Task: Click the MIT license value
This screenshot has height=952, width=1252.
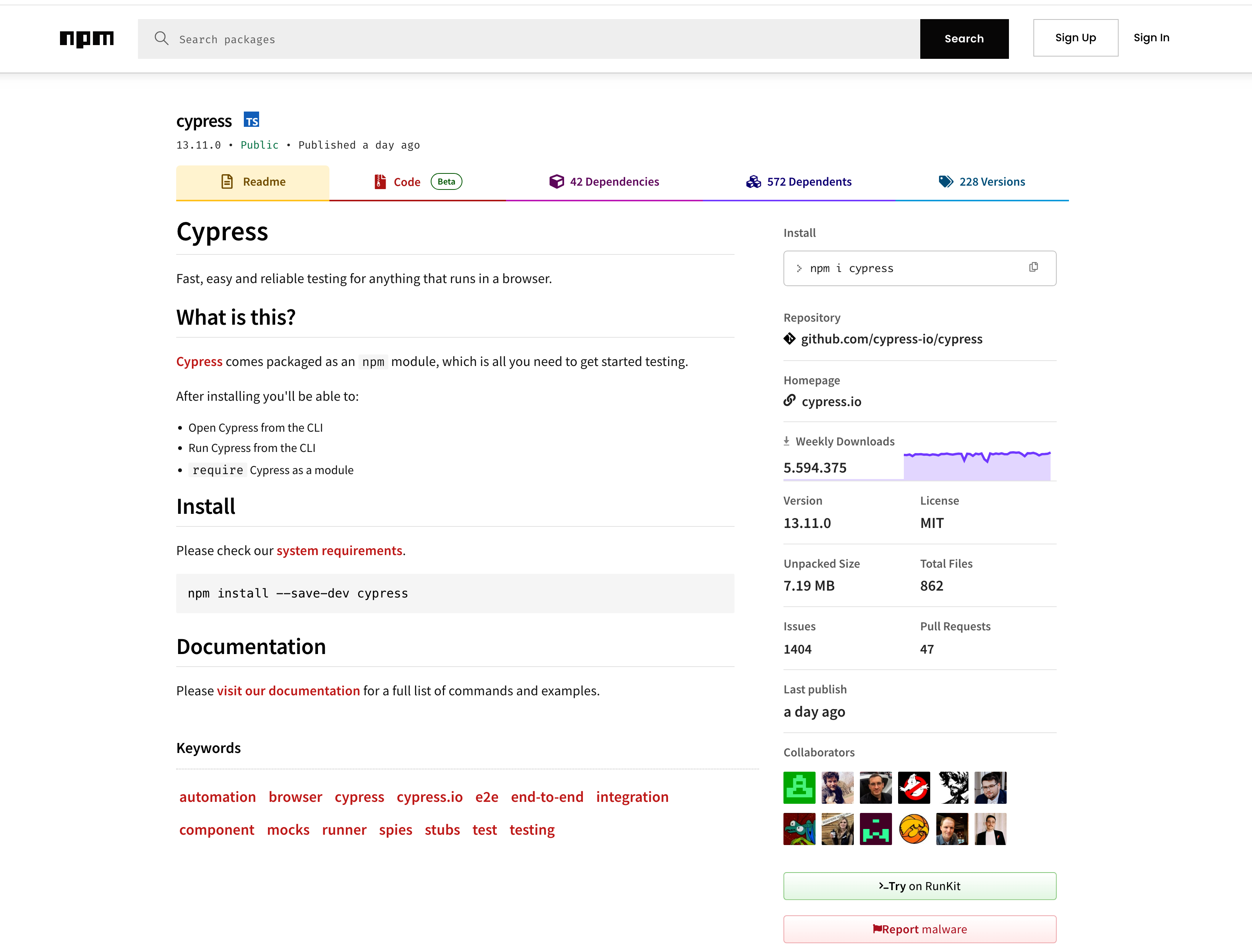Action: click(x=932, y=523)
